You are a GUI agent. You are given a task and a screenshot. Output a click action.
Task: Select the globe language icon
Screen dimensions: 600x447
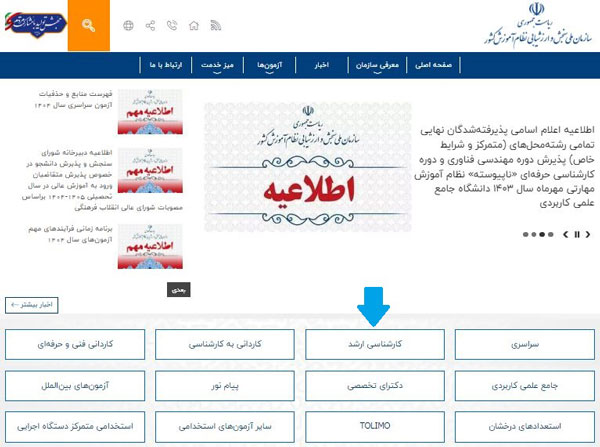128,26
